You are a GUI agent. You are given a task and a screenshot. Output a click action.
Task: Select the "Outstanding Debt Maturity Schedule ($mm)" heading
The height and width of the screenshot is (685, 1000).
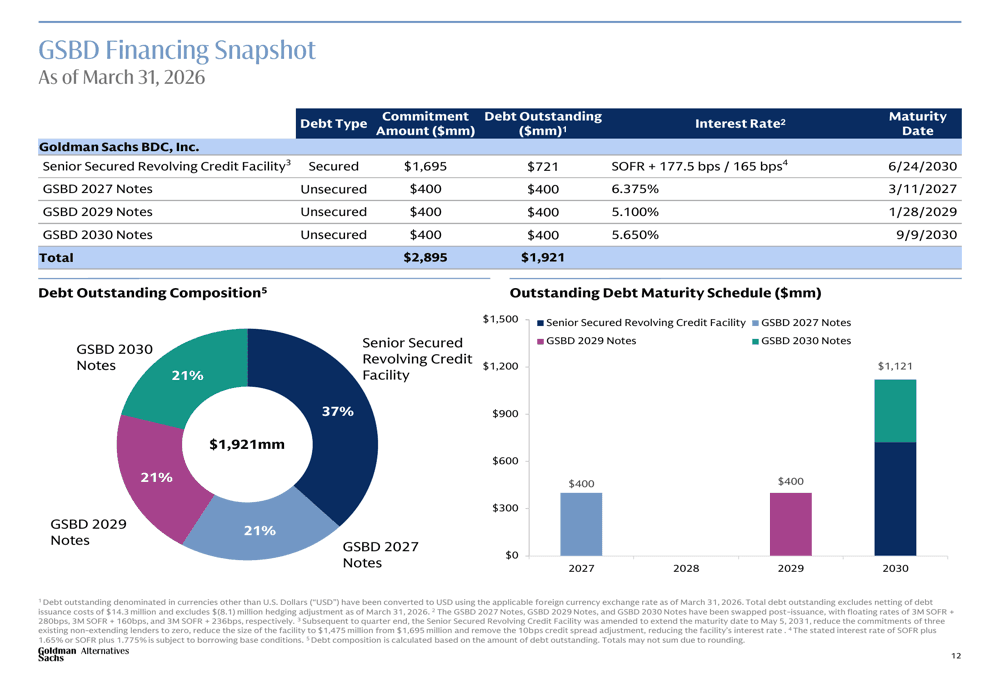click(665, 293)
